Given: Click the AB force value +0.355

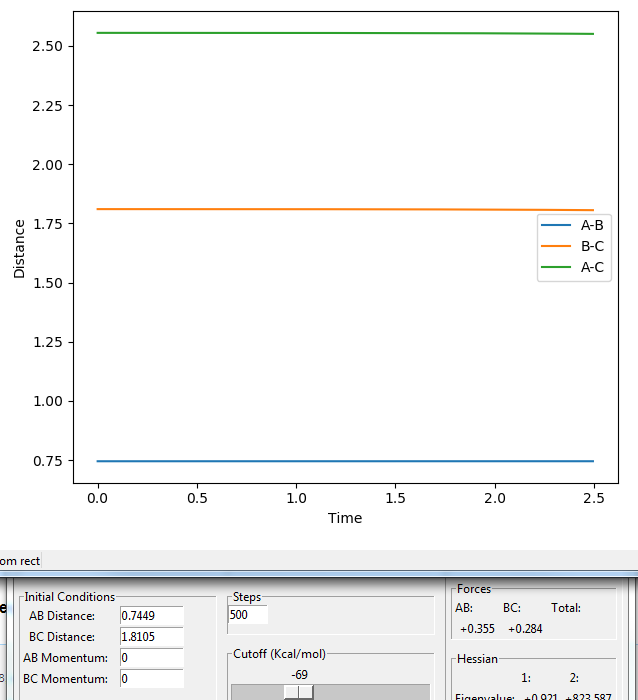Looking at the screenshot, I should pyautogui.click(x=477, y=629).
